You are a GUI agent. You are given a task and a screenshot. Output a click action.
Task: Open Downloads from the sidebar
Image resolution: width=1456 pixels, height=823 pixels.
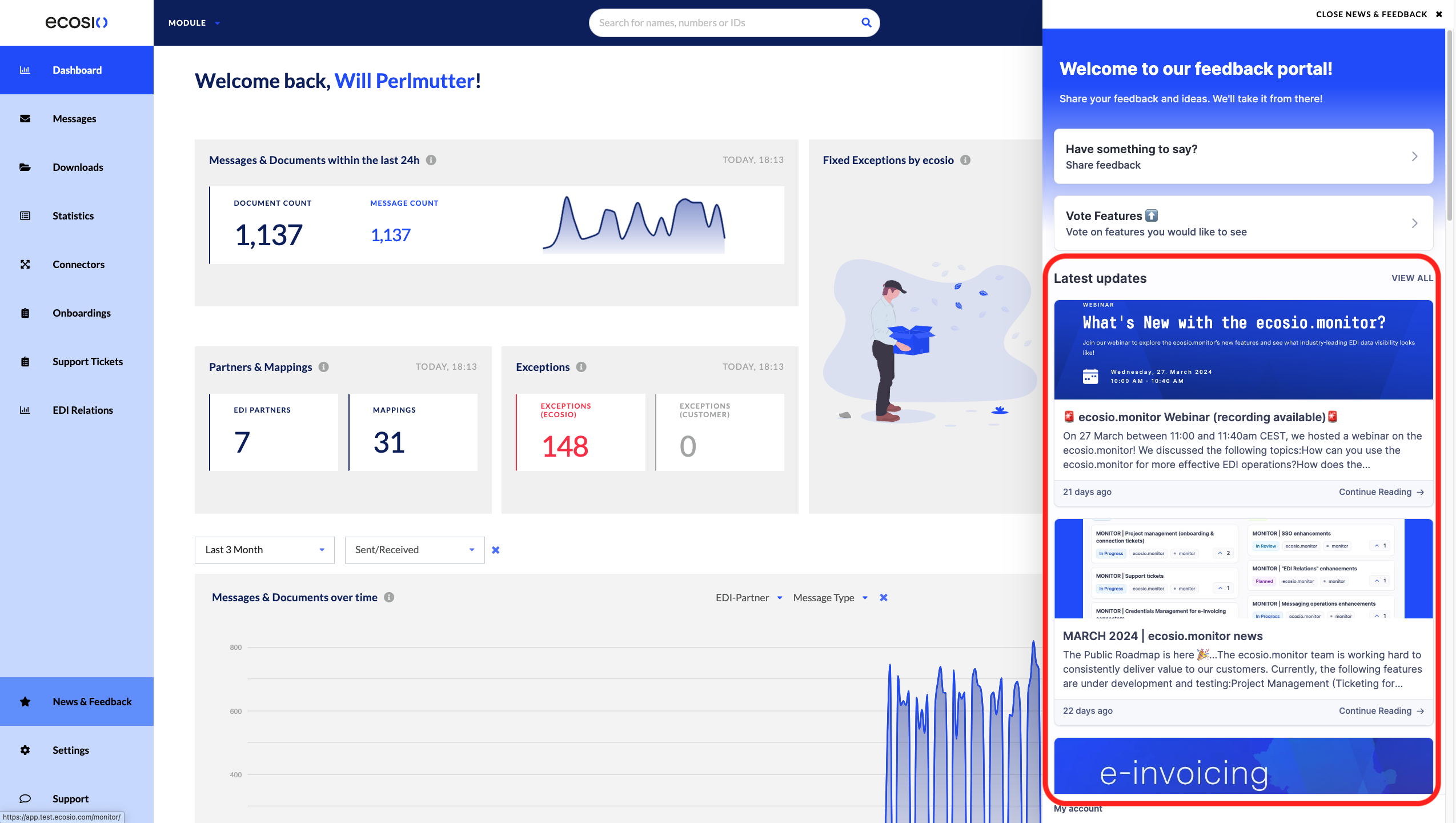coord(77,167)
